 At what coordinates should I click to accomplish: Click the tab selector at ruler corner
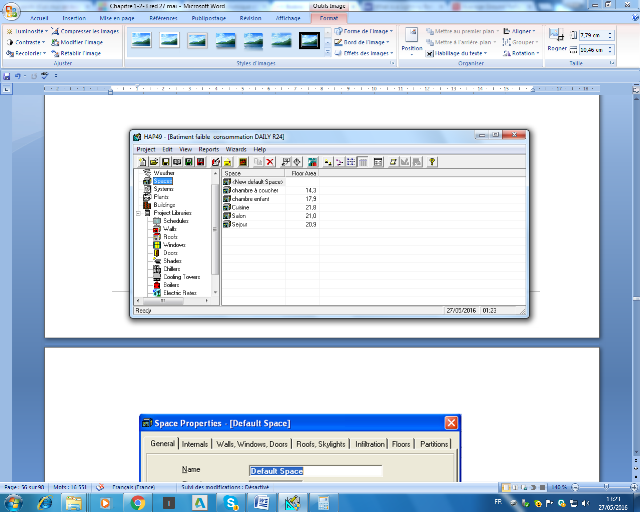tap(7, 89)
